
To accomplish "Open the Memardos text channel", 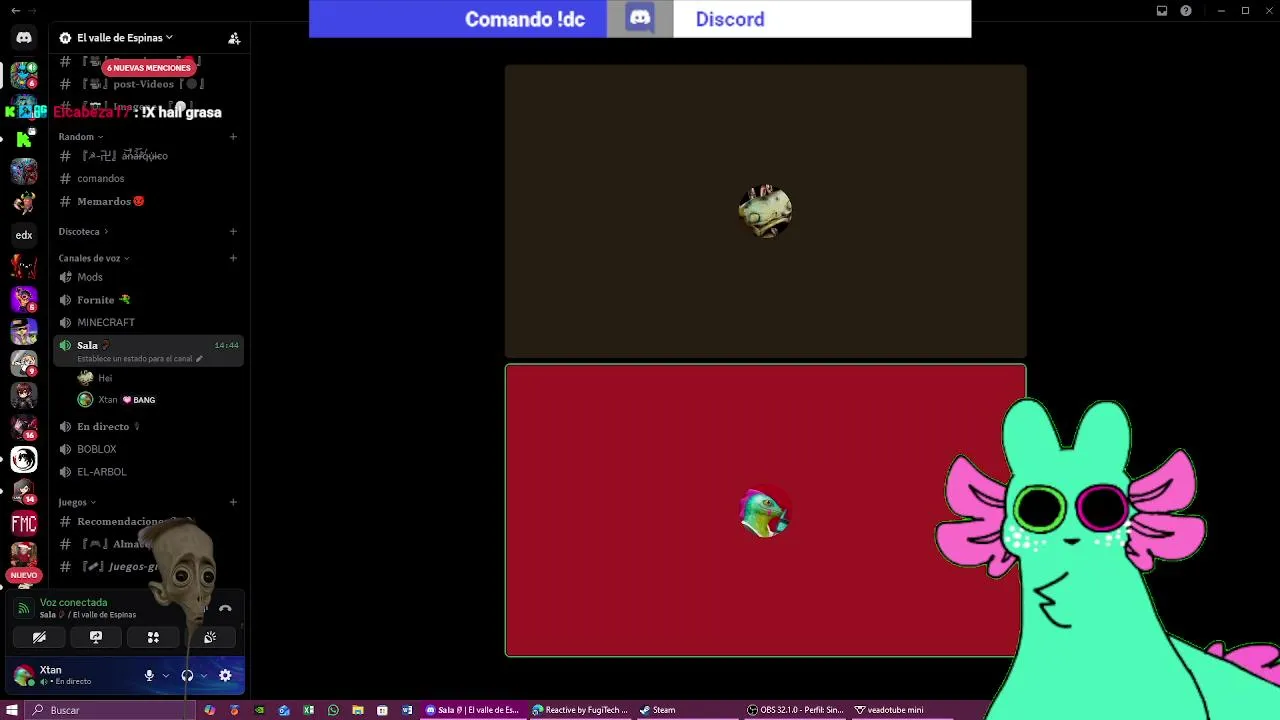I will click(x=148, y=202).
